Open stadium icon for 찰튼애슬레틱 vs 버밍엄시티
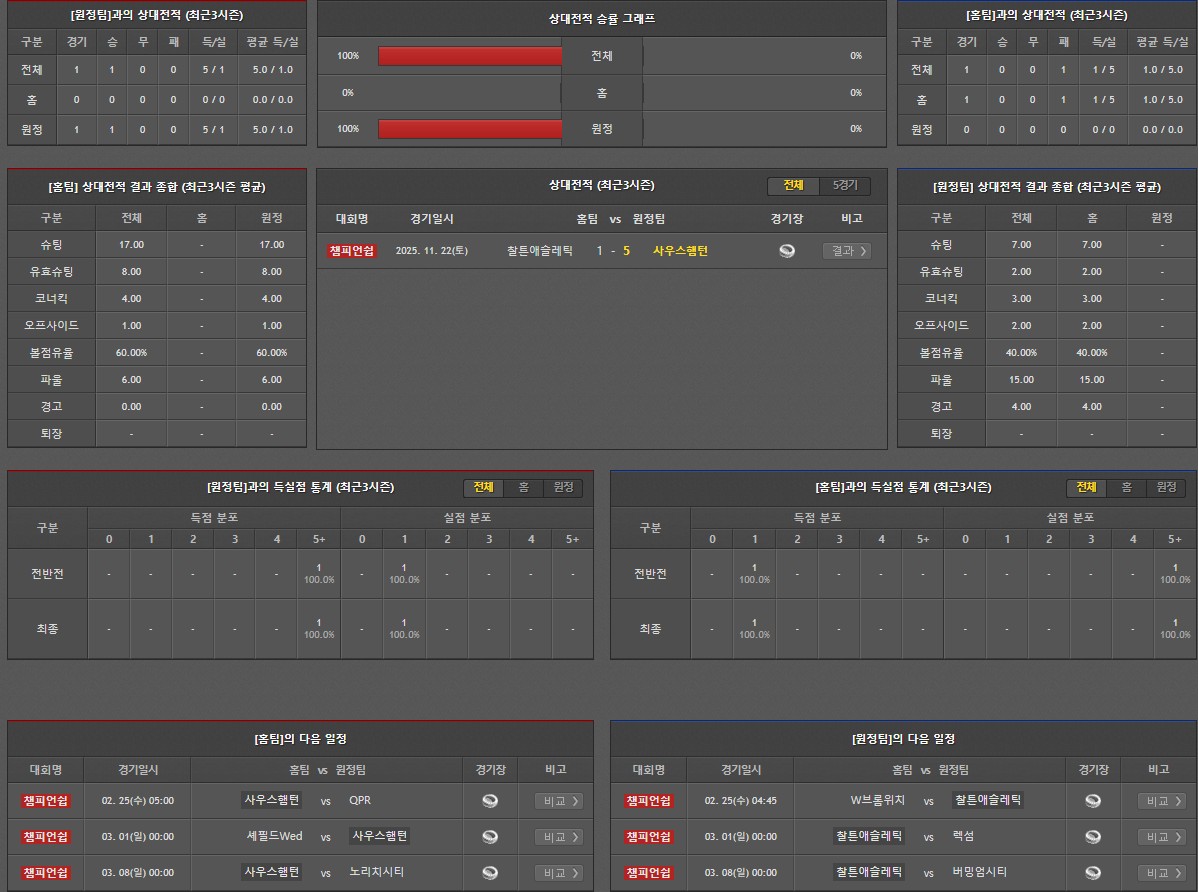 1093,873
